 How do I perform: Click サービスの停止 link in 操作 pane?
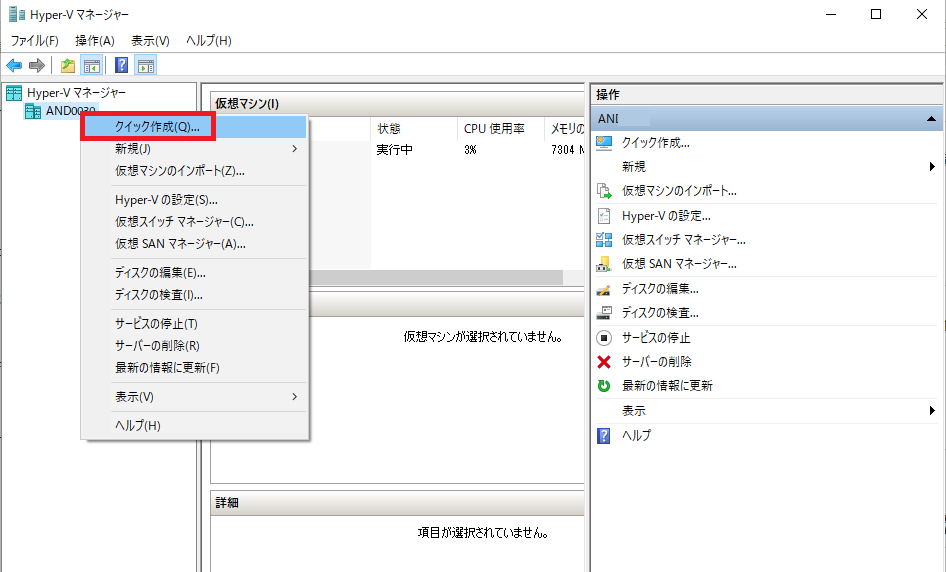(656, 338)
